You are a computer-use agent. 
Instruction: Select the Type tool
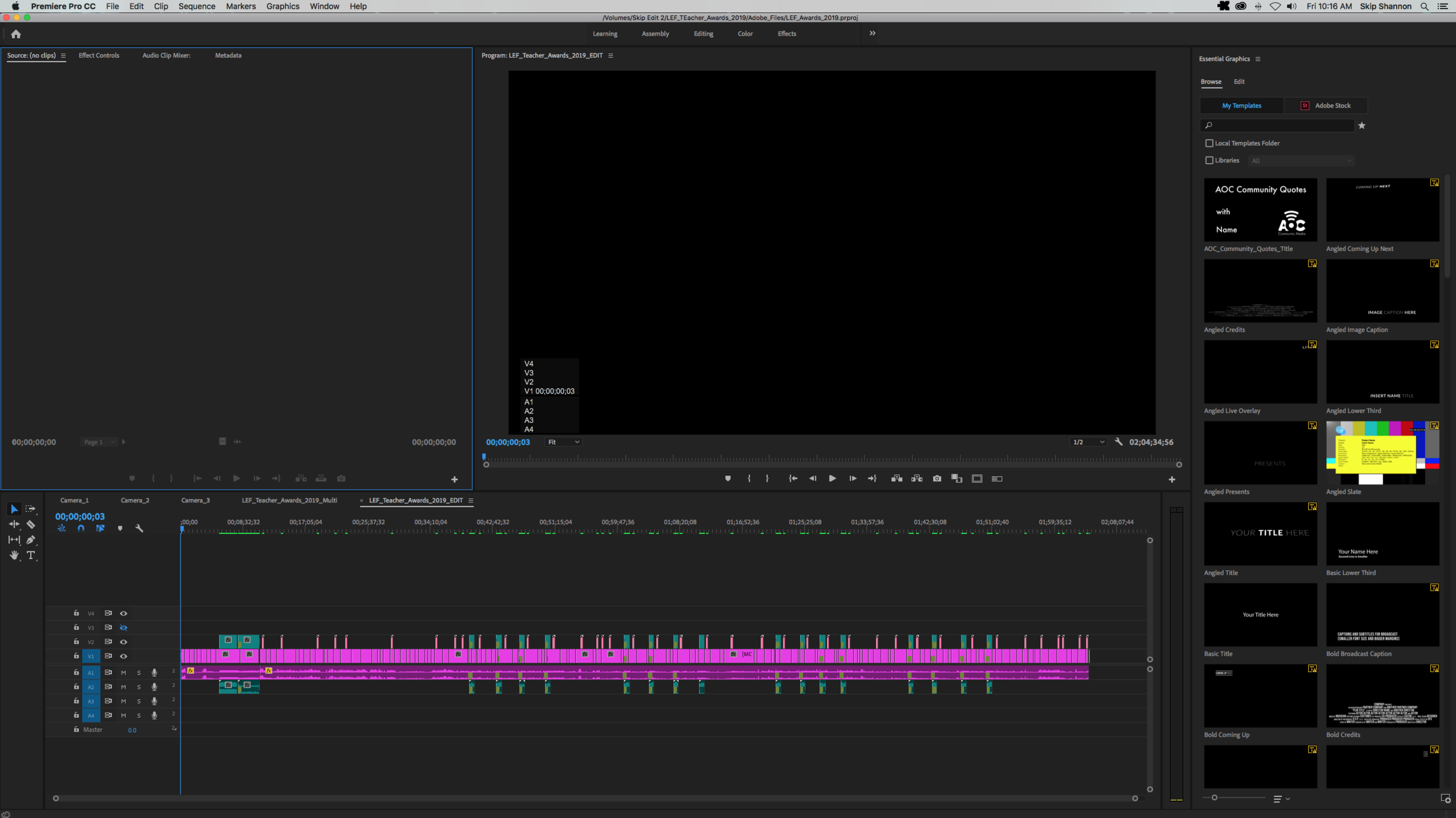click(x=31, y=555)
